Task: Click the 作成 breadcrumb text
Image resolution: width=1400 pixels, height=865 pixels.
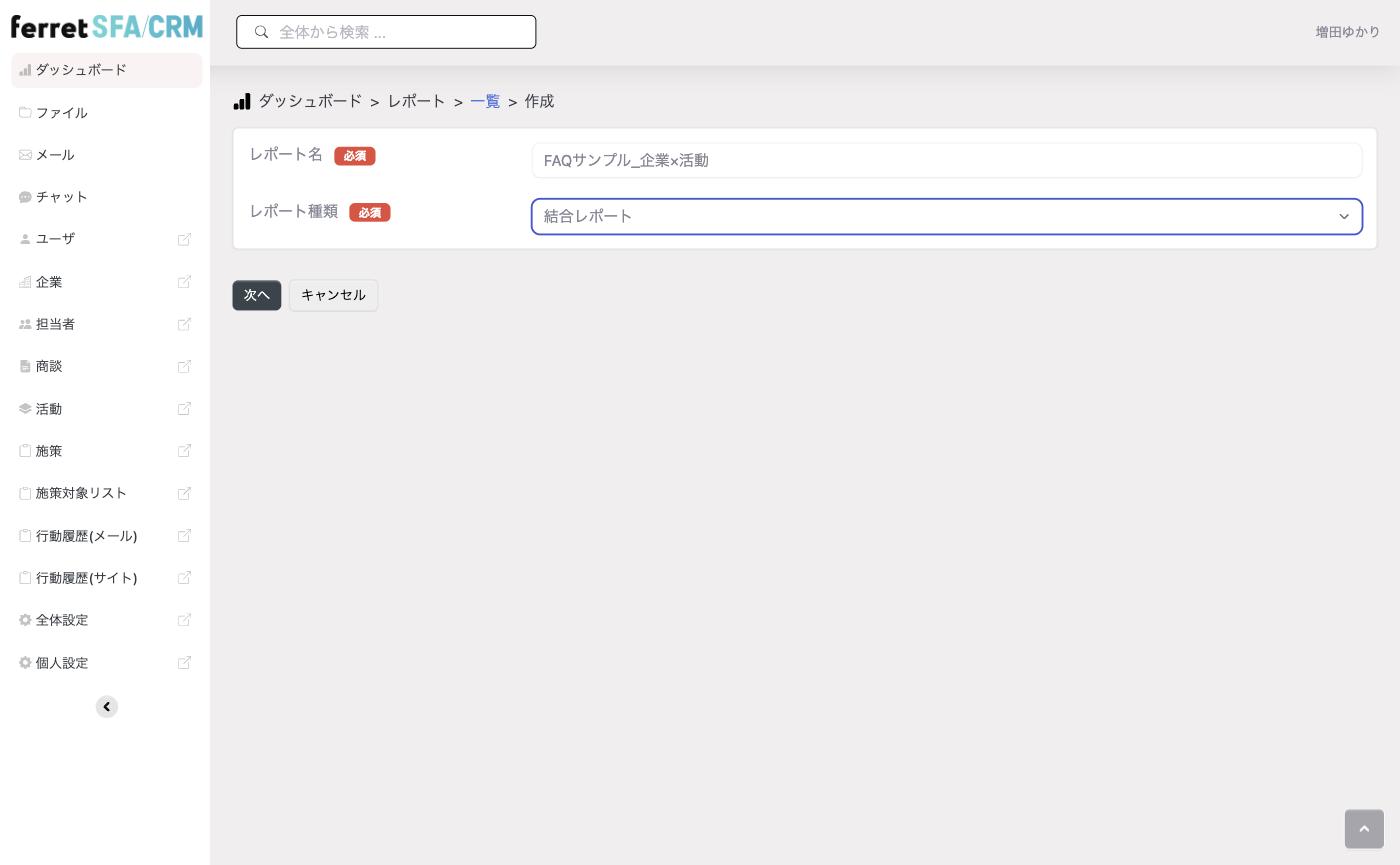Action: click(x=539, y=101)
